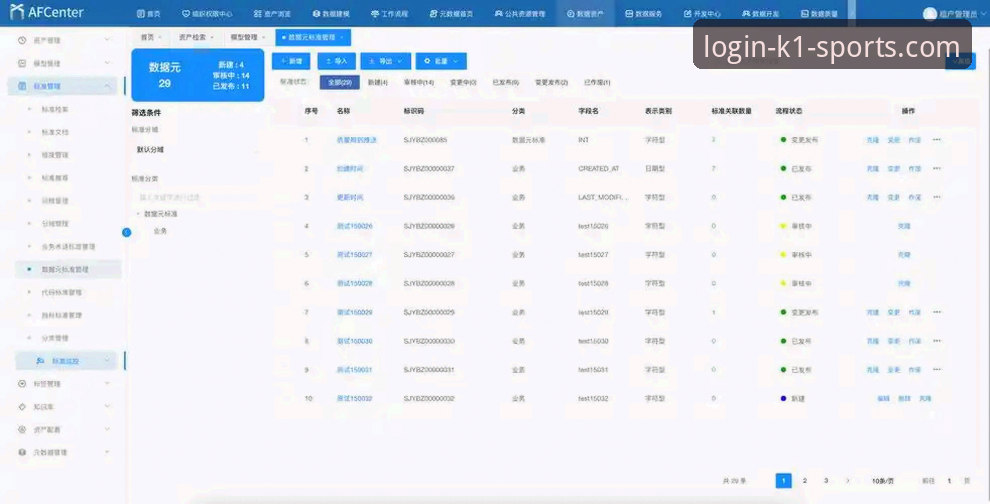Open dropdown arrow on 模型管理 tab
Screen dimensions: 990x504
click(x=263, y=37)
